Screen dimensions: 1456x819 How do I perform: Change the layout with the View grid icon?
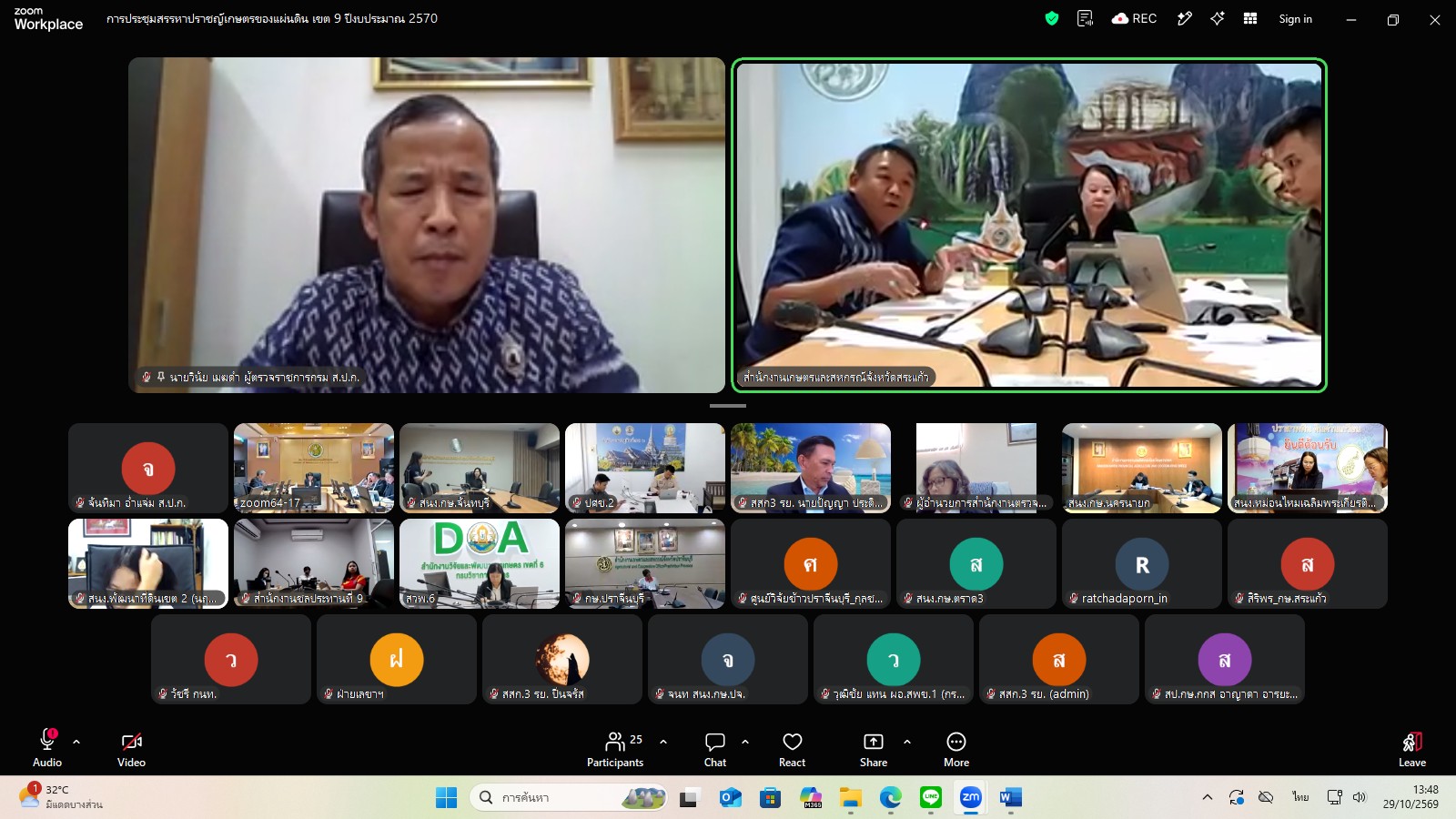coord(1250,18)
